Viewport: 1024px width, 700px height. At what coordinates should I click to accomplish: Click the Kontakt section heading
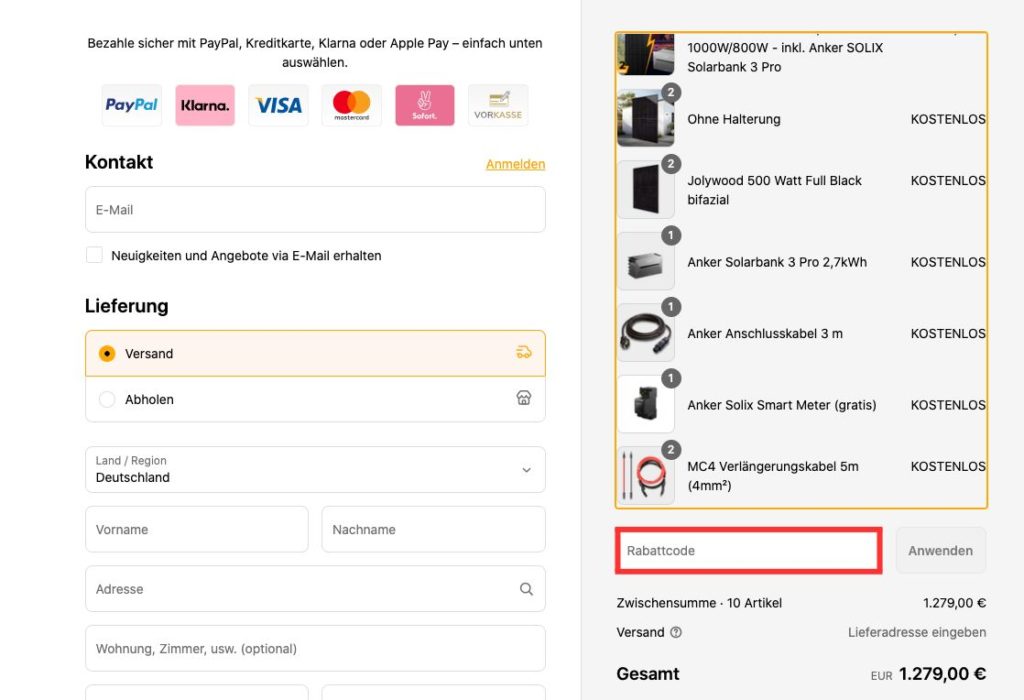coord(119,162)
